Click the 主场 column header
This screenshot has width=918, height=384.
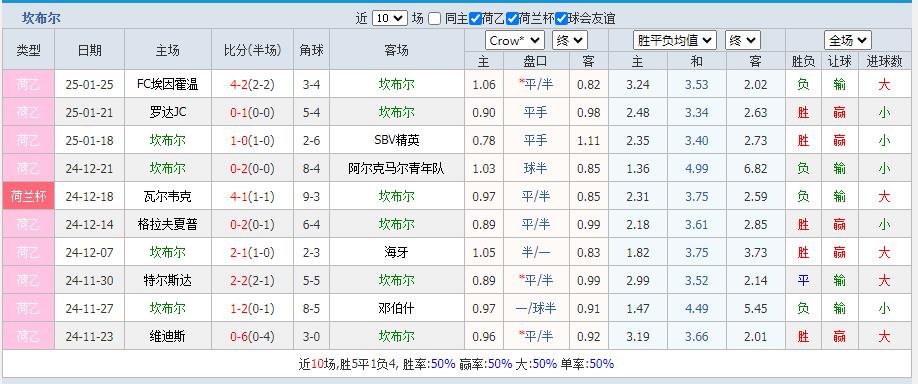(x=167, y=50)
